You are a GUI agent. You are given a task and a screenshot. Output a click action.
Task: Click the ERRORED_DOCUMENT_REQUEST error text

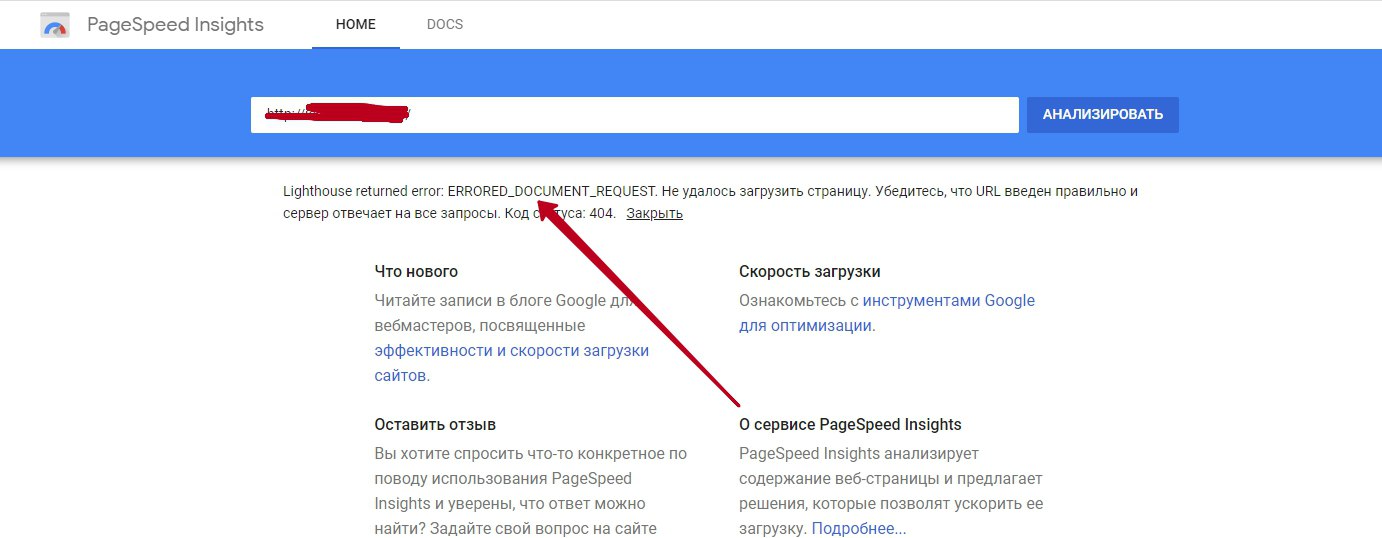coord(552,191)
